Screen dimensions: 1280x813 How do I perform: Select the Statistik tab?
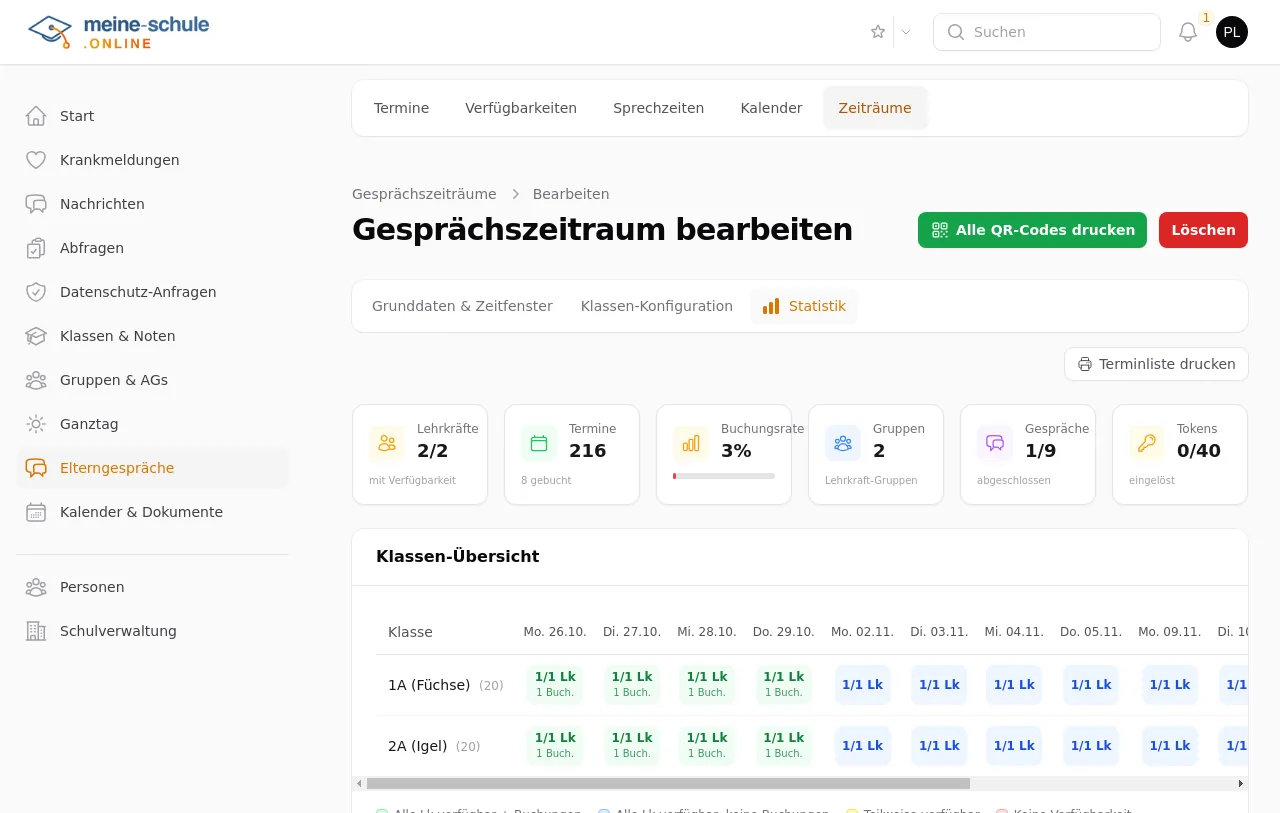pyautogui.click(x=804, y=306)
